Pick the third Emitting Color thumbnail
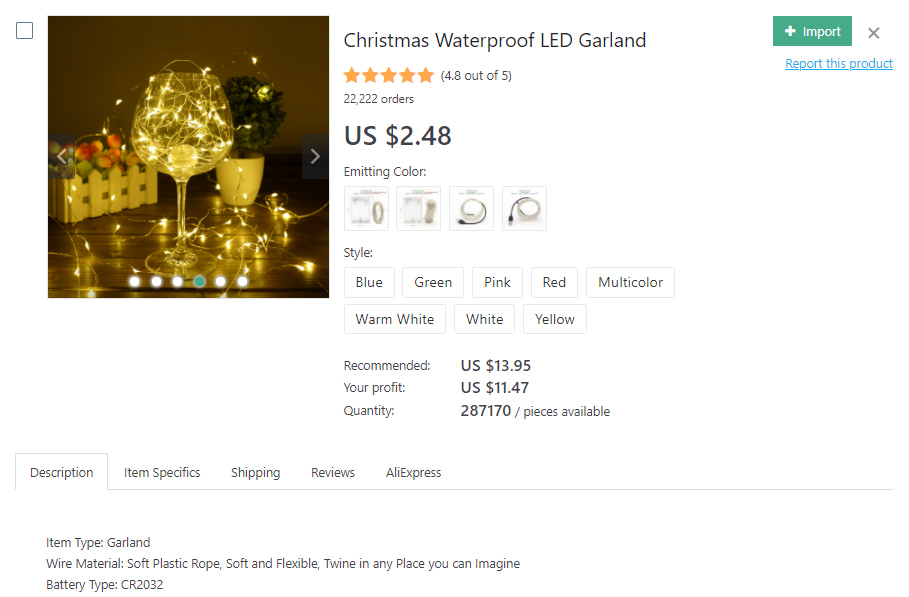Viewport: 909px width, 597px height. tap(471, 208)
